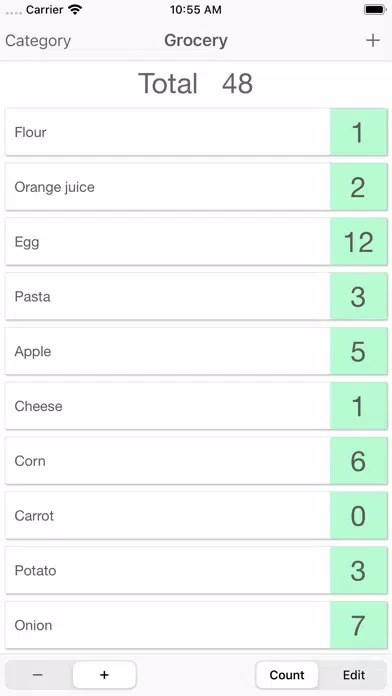
Task: Tap the Onion counter showing 7
Action: tap(359, 625)
